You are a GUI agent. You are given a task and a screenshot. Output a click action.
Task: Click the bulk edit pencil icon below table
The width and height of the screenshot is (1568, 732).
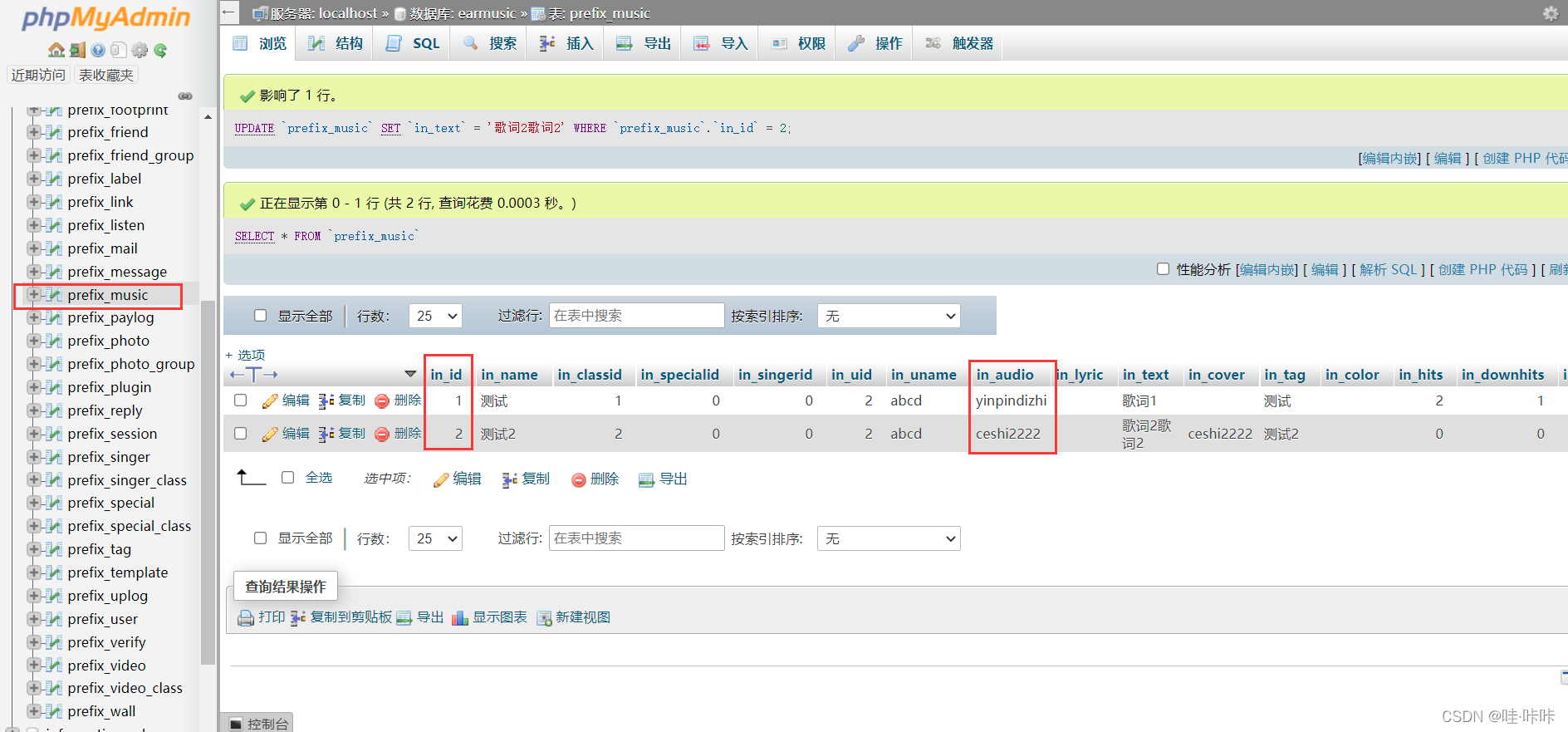[441, 479]
